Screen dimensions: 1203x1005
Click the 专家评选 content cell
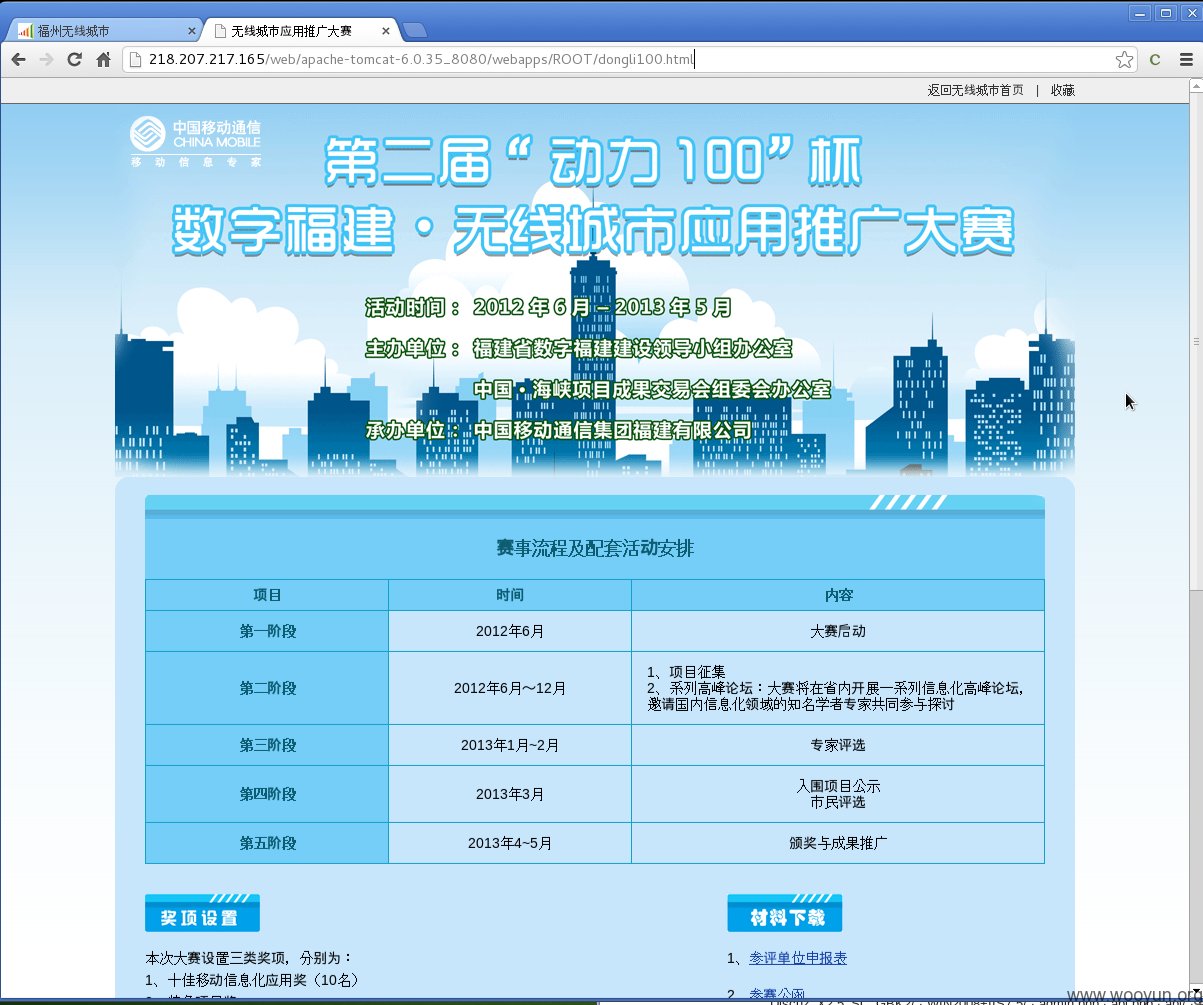(838, 745)
